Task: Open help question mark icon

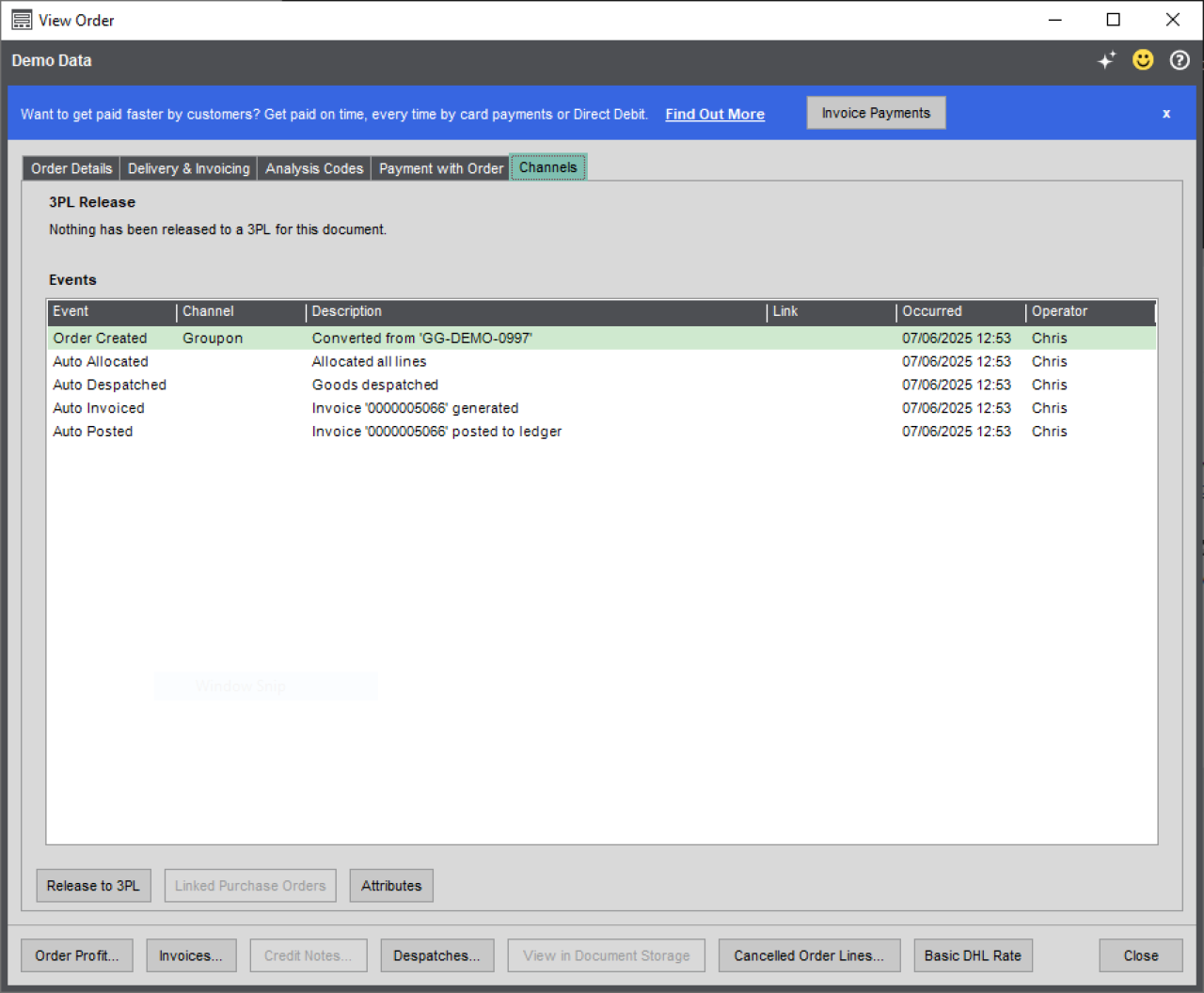Action: click(x=1180, y=60)
